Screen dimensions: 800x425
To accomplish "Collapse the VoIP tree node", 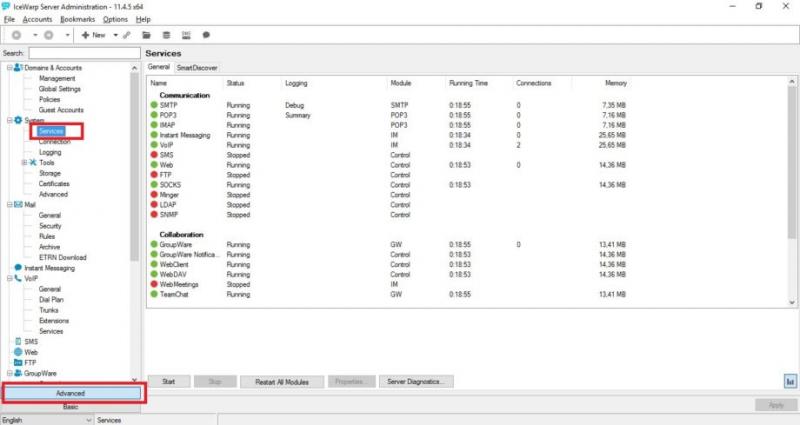I will 9,278.
